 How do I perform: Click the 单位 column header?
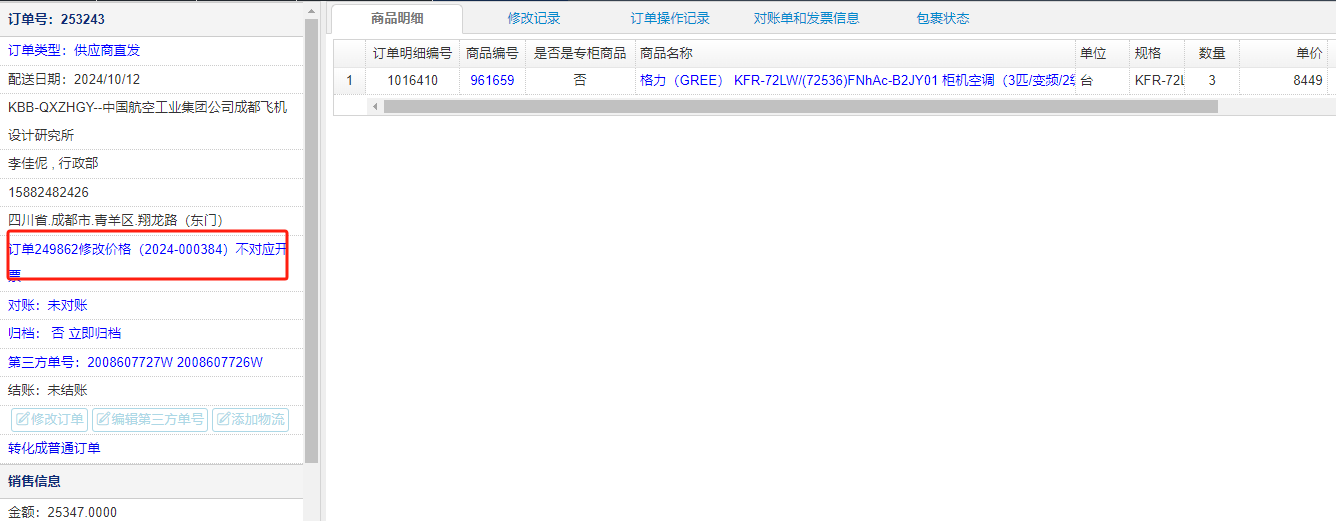tap(1102, 53)
